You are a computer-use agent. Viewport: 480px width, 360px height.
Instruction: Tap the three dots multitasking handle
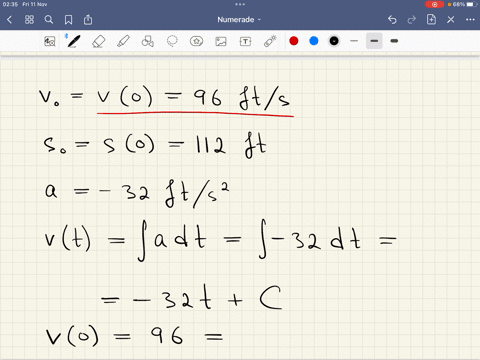pyautogui.click(x=240, y=4)
